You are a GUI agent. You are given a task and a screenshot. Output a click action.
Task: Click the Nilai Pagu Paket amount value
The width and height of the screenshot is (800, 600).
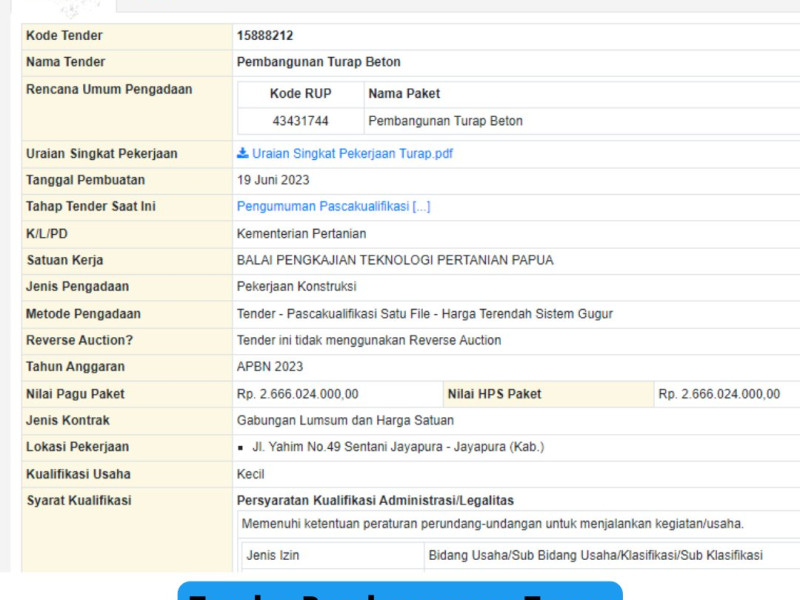pos(297,394)
